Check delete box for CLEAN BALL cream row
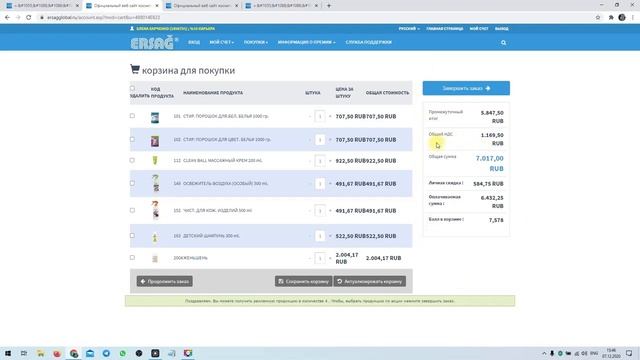The width and height of the screenshot is (640, 360). point(132,160)
